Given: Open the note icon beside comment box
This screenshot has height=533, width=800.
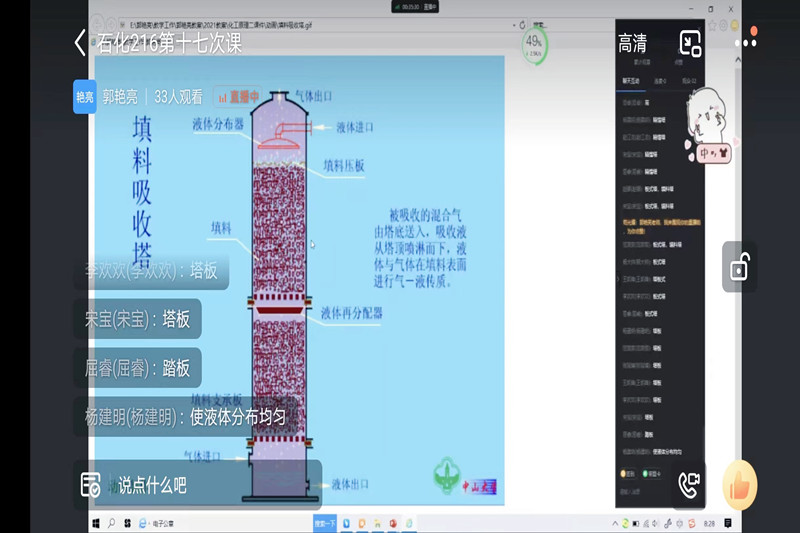Looking at the screenshot, I should [91, 485].
